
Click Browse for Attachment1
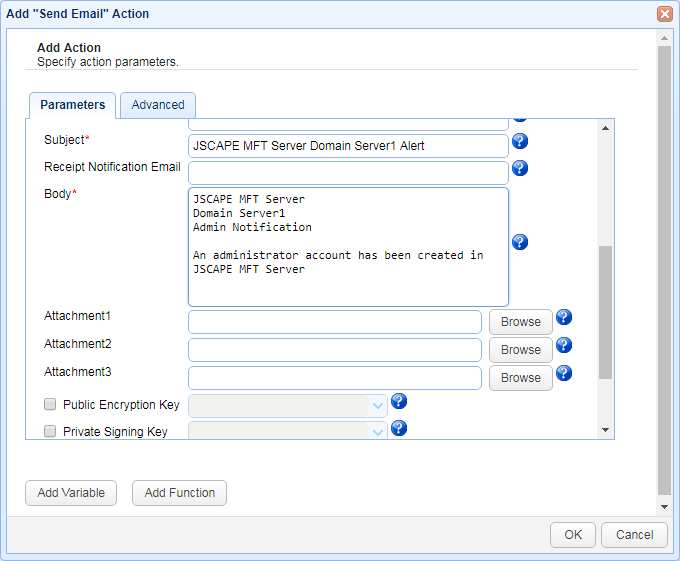click(520, 322)
